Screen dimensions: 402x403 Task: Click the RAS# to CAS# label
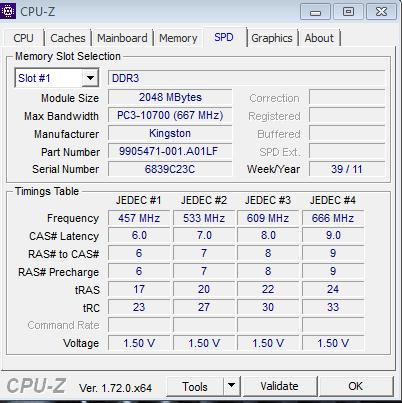click(63, 254)
